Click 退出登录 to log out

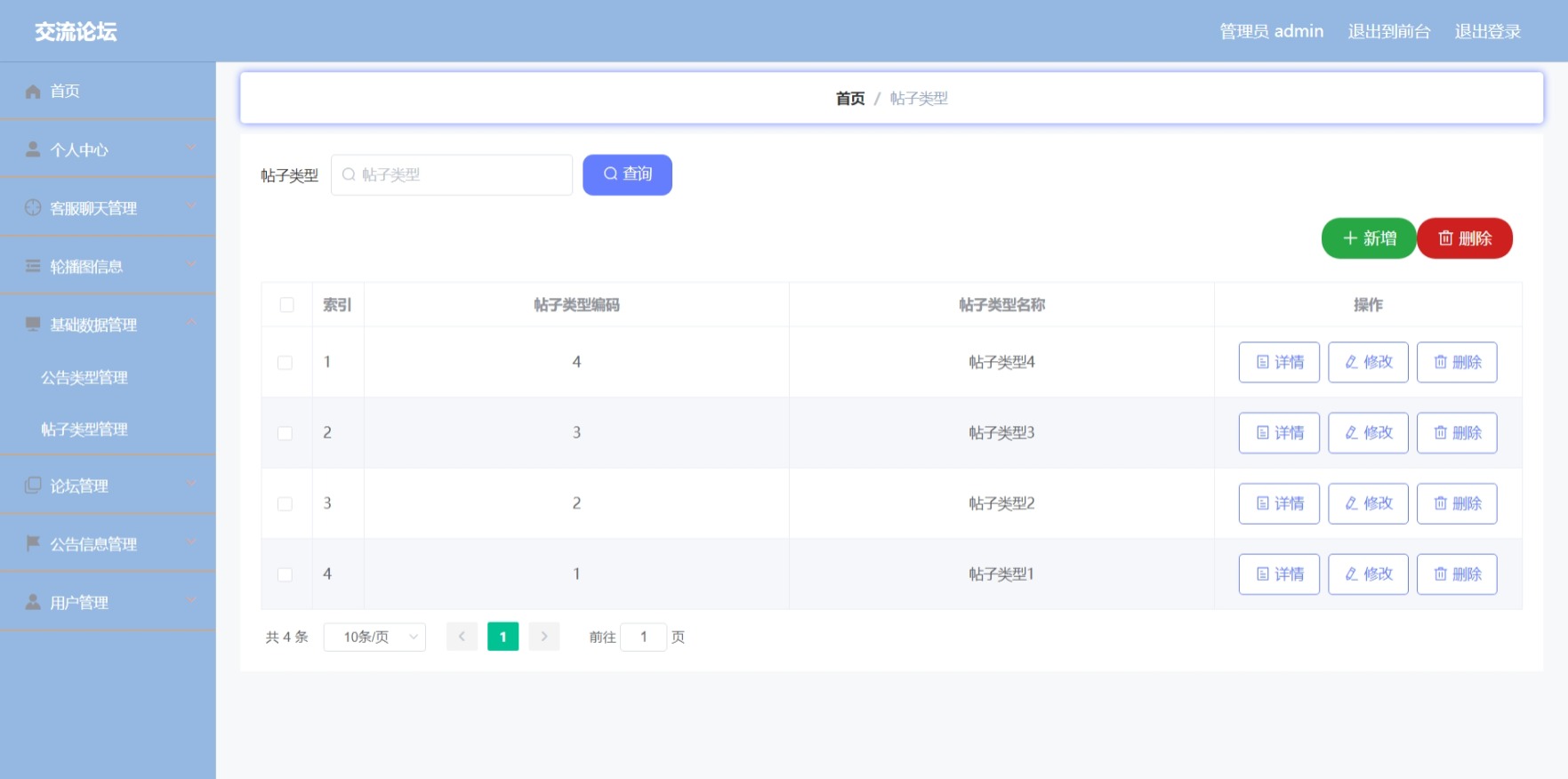[x=1487, y=31]
